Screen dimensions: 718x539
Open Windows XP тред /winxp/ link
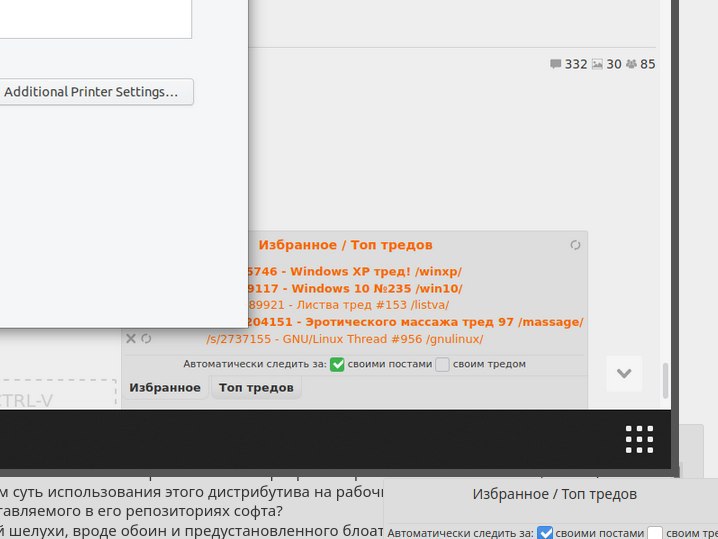[x=355, y=272]
